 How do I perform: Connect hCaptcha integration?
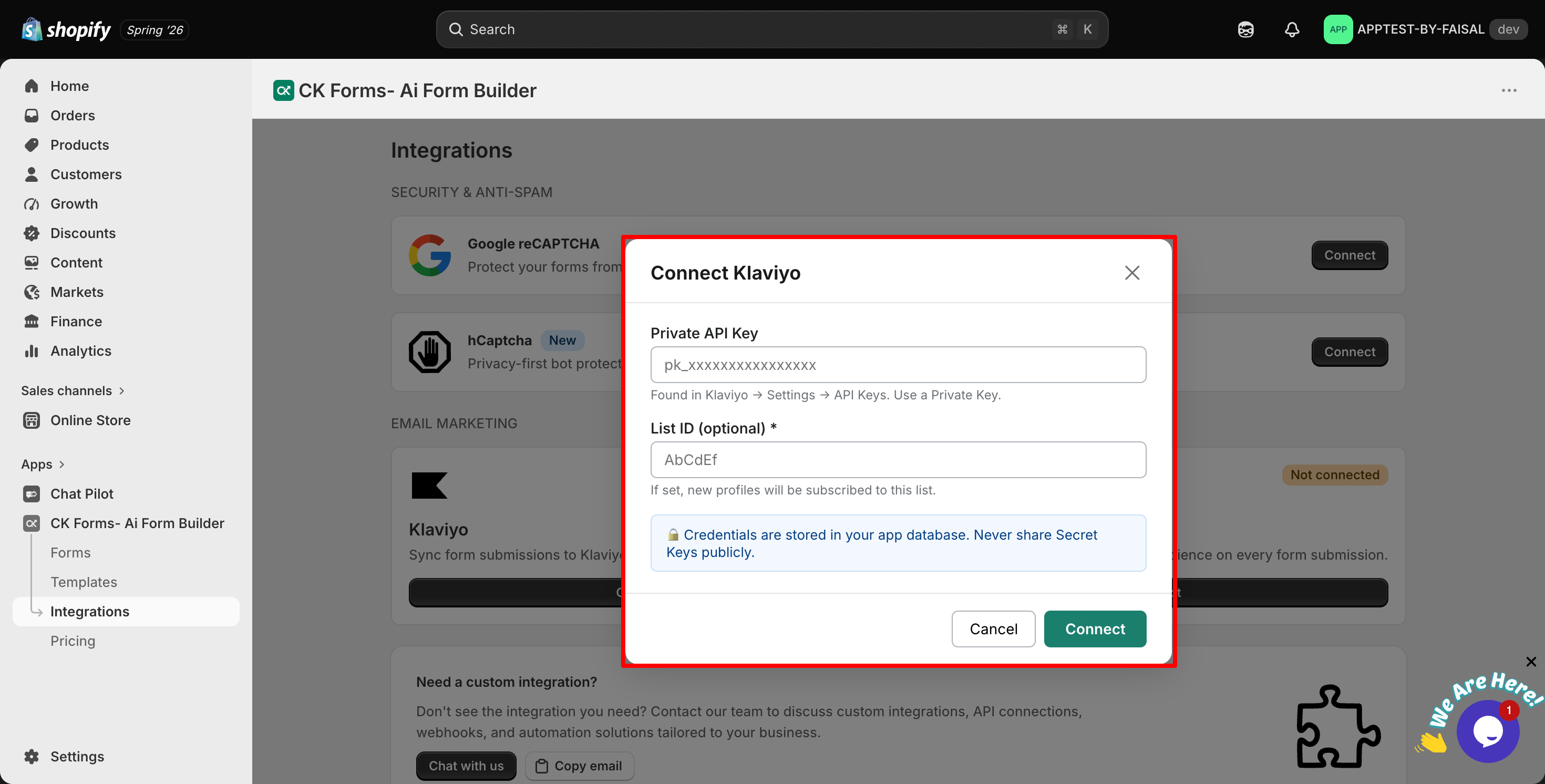[x=1350, y=352]
